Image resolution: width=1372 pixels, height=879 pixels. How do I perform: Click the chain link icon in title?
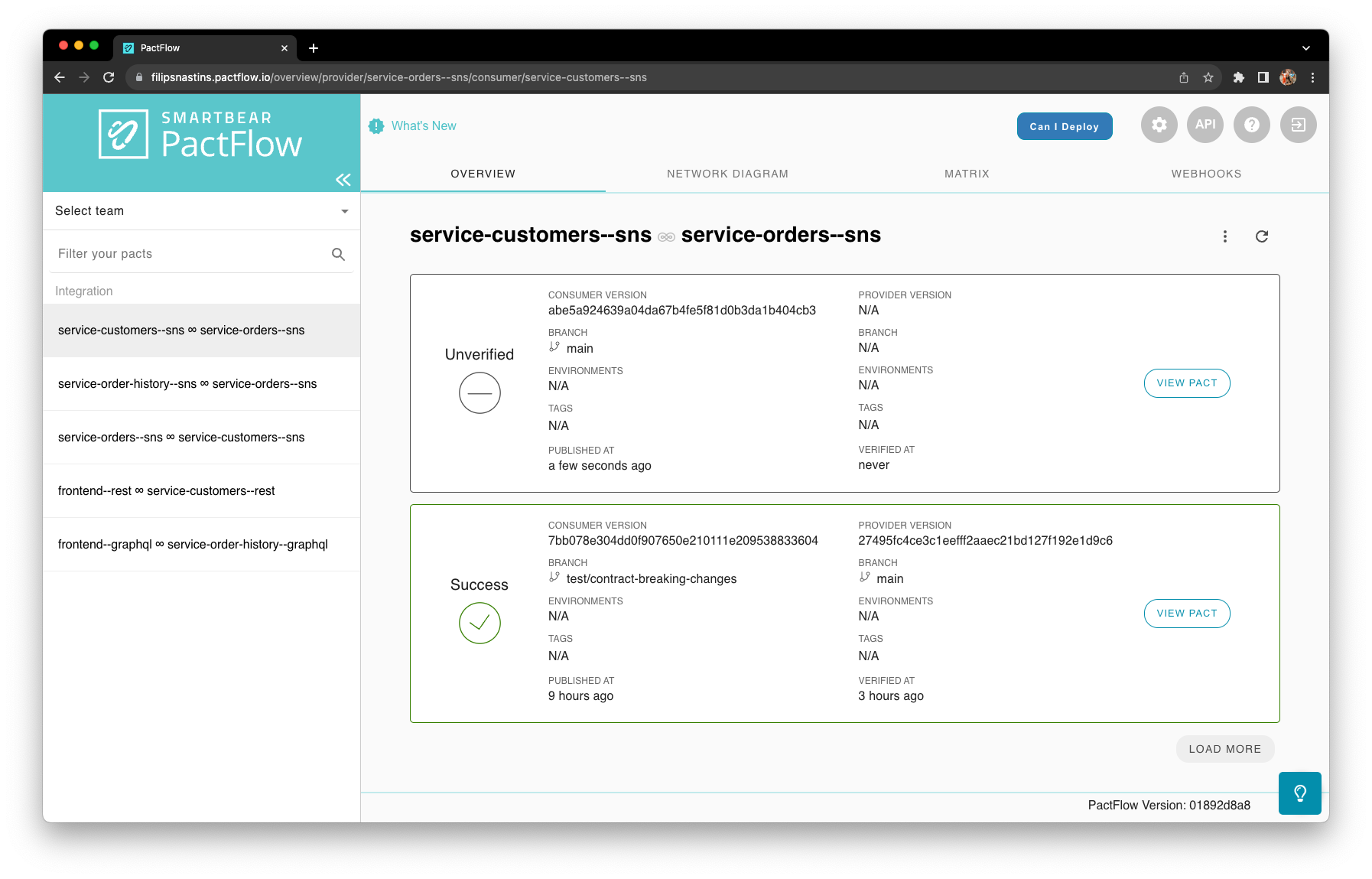[x=666, y=237]
